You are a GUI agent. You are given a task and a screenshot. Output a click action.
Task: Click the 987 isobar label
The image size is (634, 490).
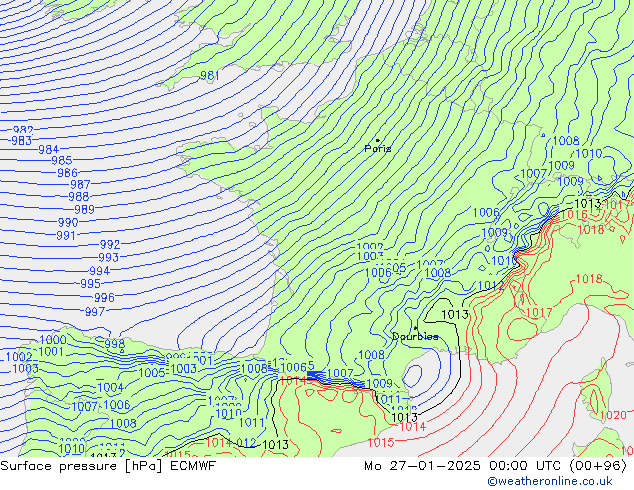tap(80, 184)
